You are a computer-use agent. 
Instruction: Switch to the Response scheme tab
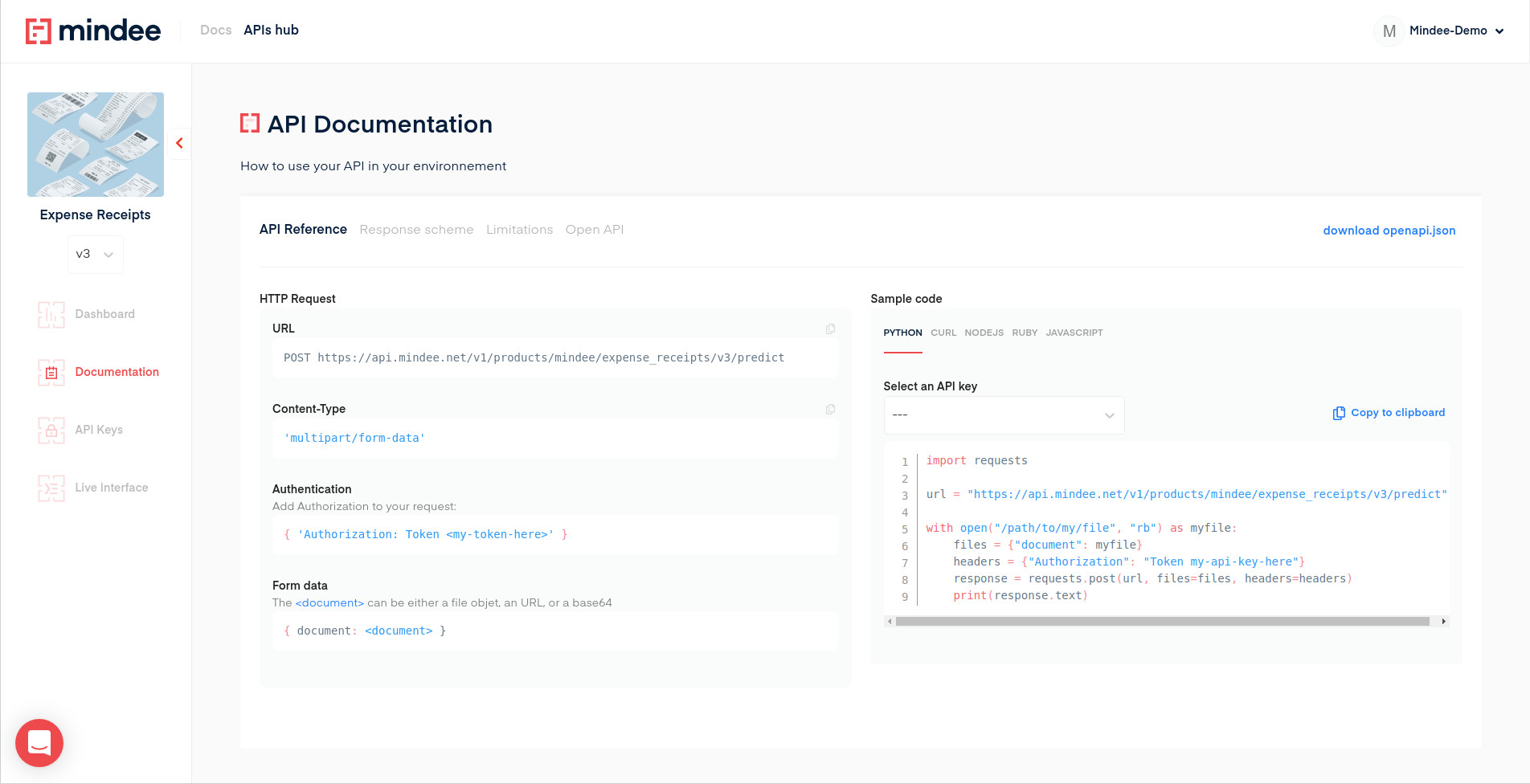[416, 230]
